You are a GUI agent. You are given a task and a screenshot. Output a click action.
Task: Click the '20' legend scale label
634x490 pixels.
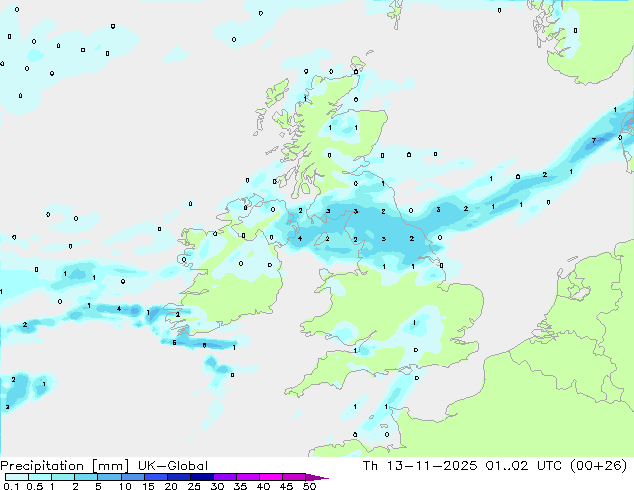[171, 486]
